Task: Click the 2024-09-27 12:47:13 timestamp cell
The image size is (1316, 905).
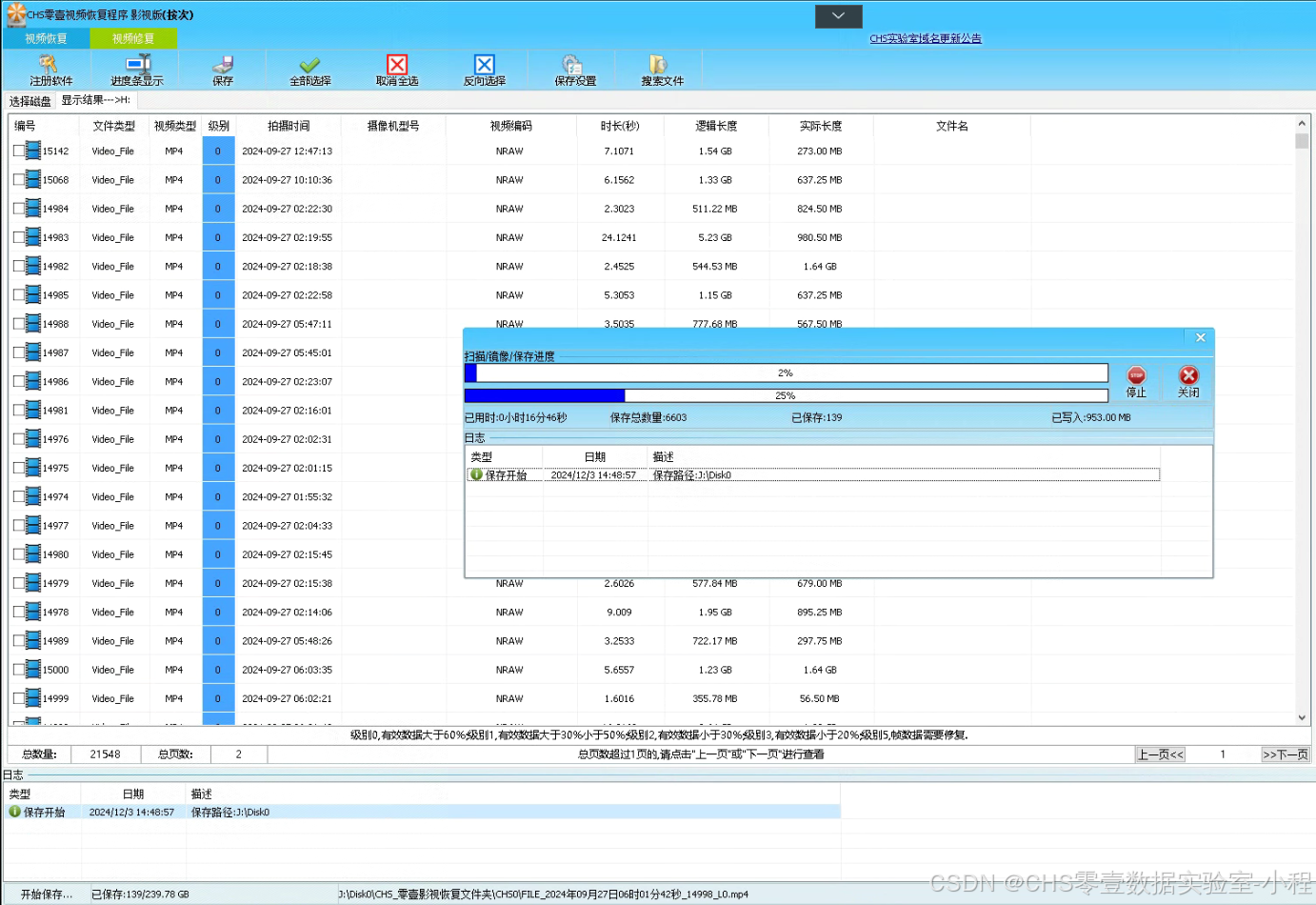Action: click(287, 151)
